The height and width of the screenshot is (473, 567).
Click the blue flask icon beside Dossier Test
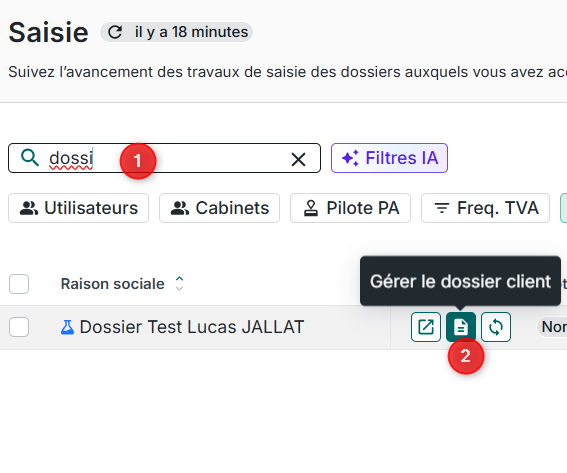[67, 327]
